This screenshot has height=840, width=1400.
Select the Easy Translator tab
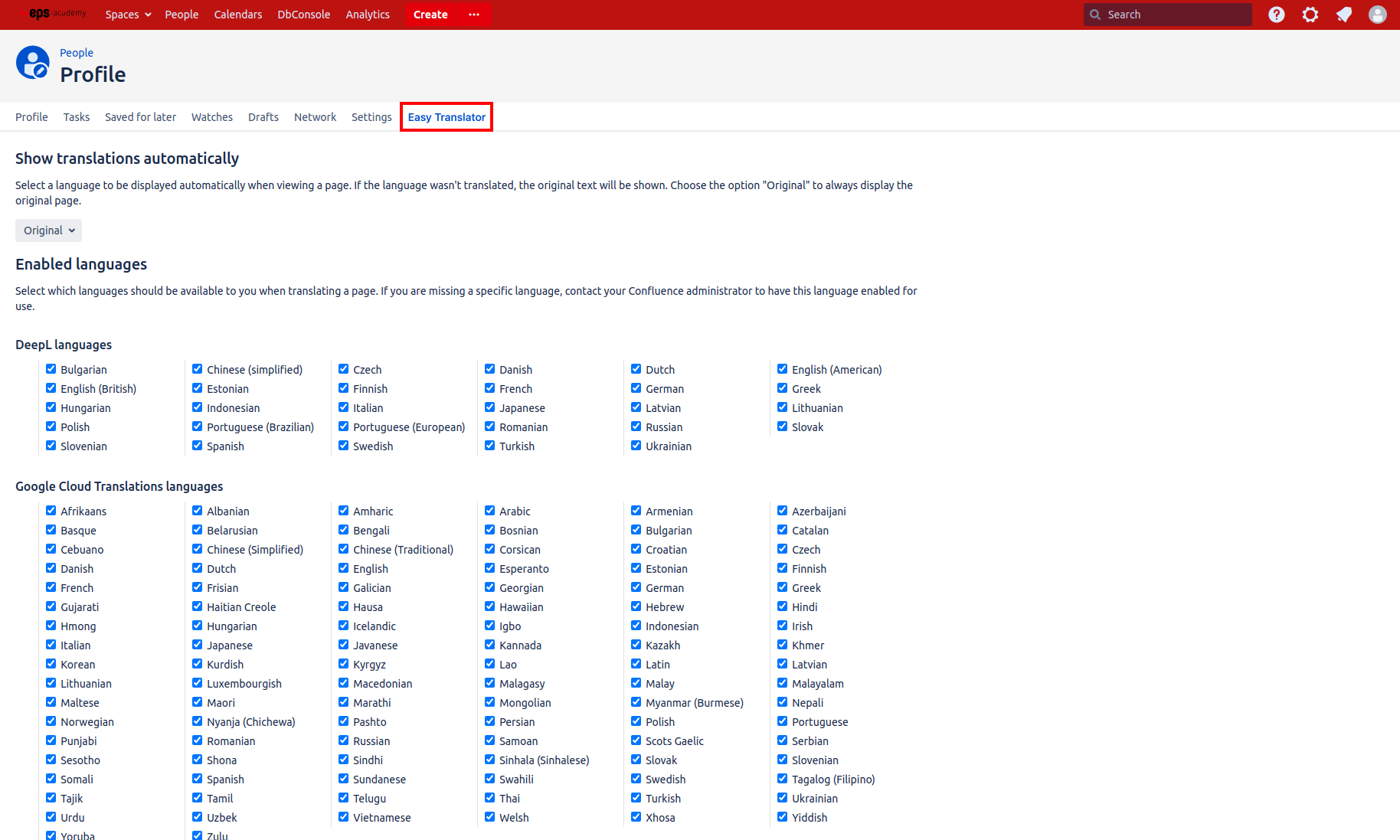[x=446, y=116]
